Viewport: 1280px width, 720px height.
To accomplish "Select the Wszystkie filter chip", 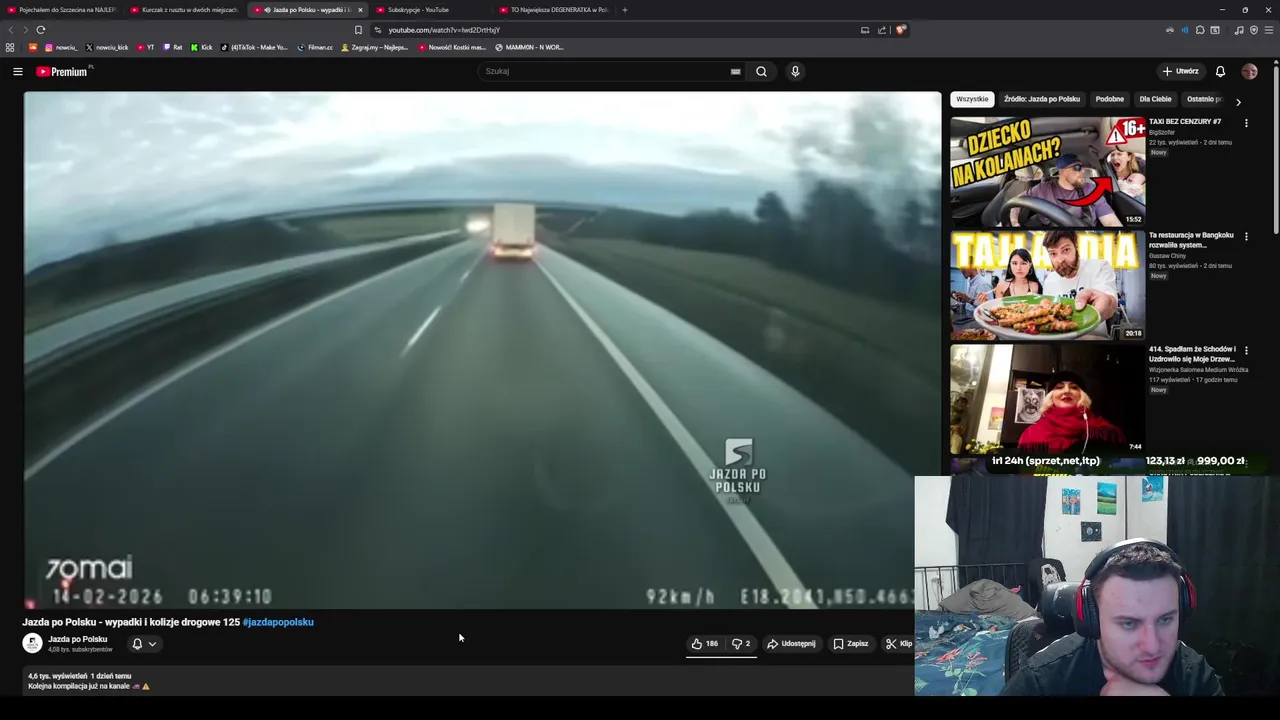I will 972,99.
